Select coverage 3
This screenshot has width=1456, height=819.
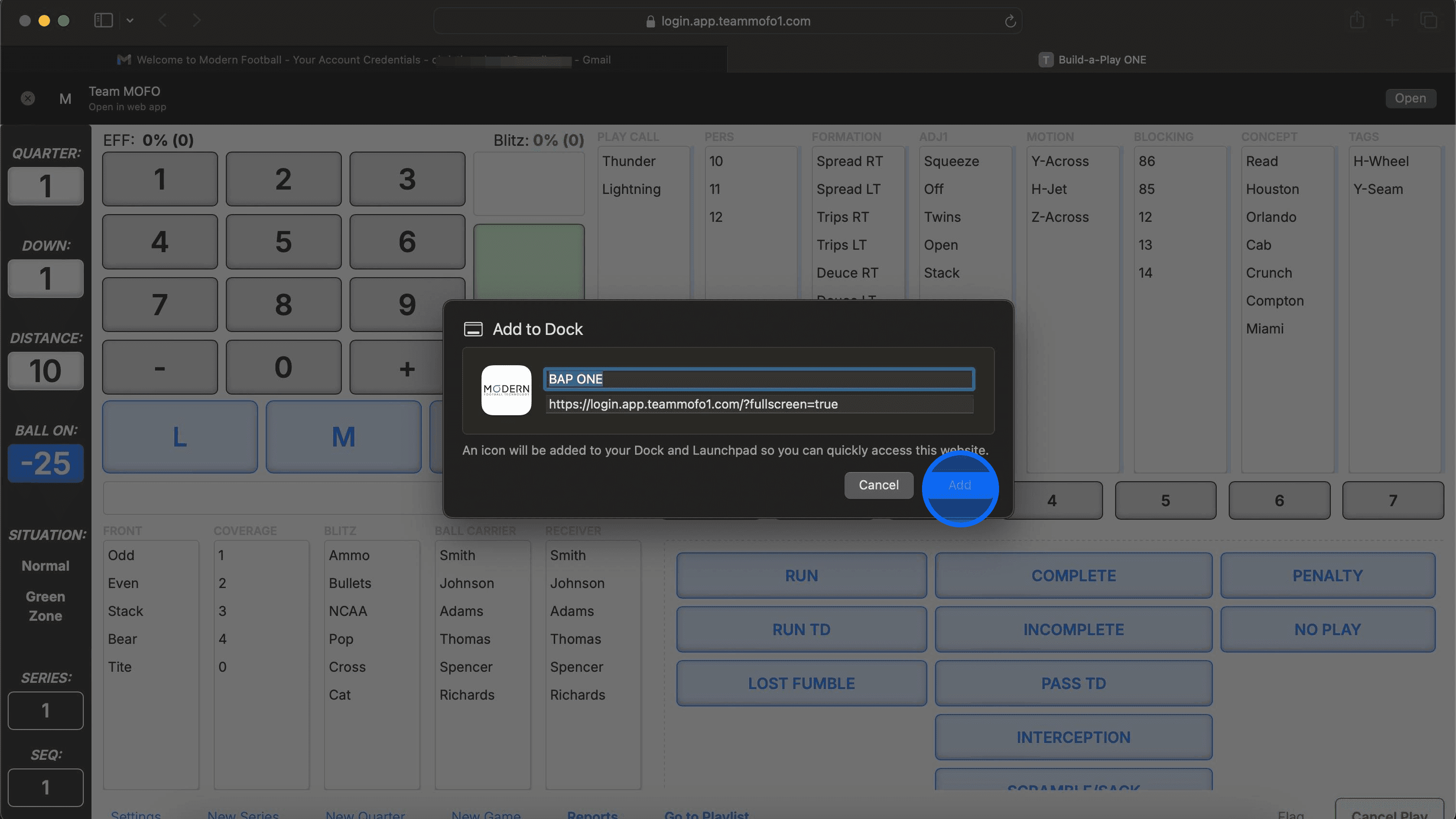coord(222,611)
